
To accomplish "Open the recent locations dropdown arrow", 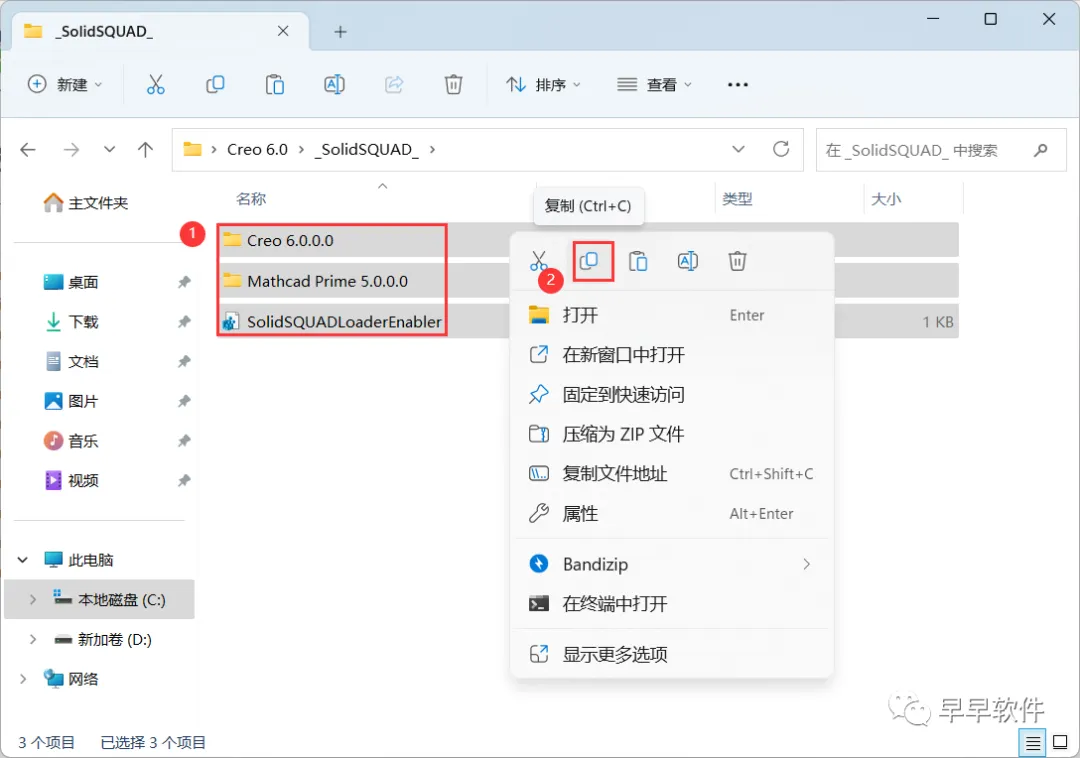I will point(110,149).
